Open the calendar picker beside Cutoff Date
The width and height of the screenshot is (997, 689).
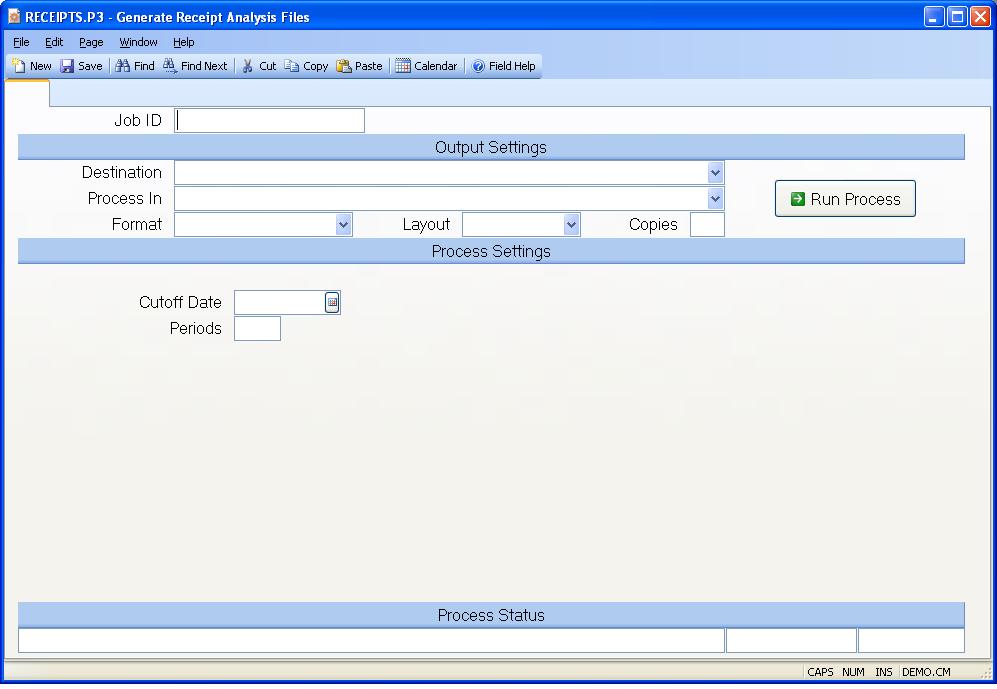[333, 302]
